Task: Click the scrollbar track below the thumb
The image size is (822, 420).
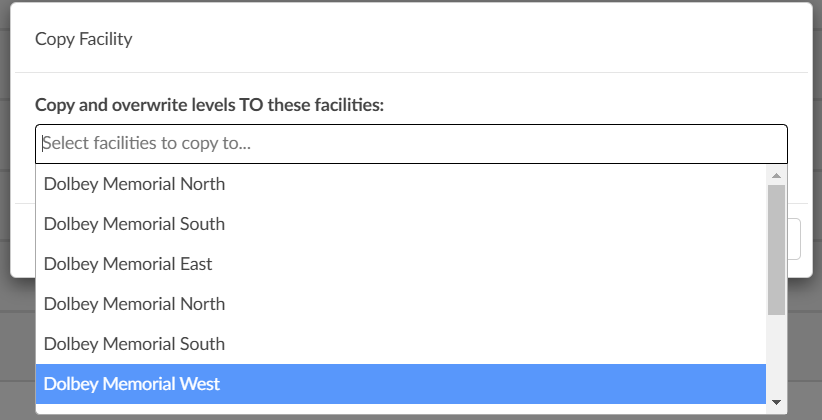Action: [x=776, y=354]
